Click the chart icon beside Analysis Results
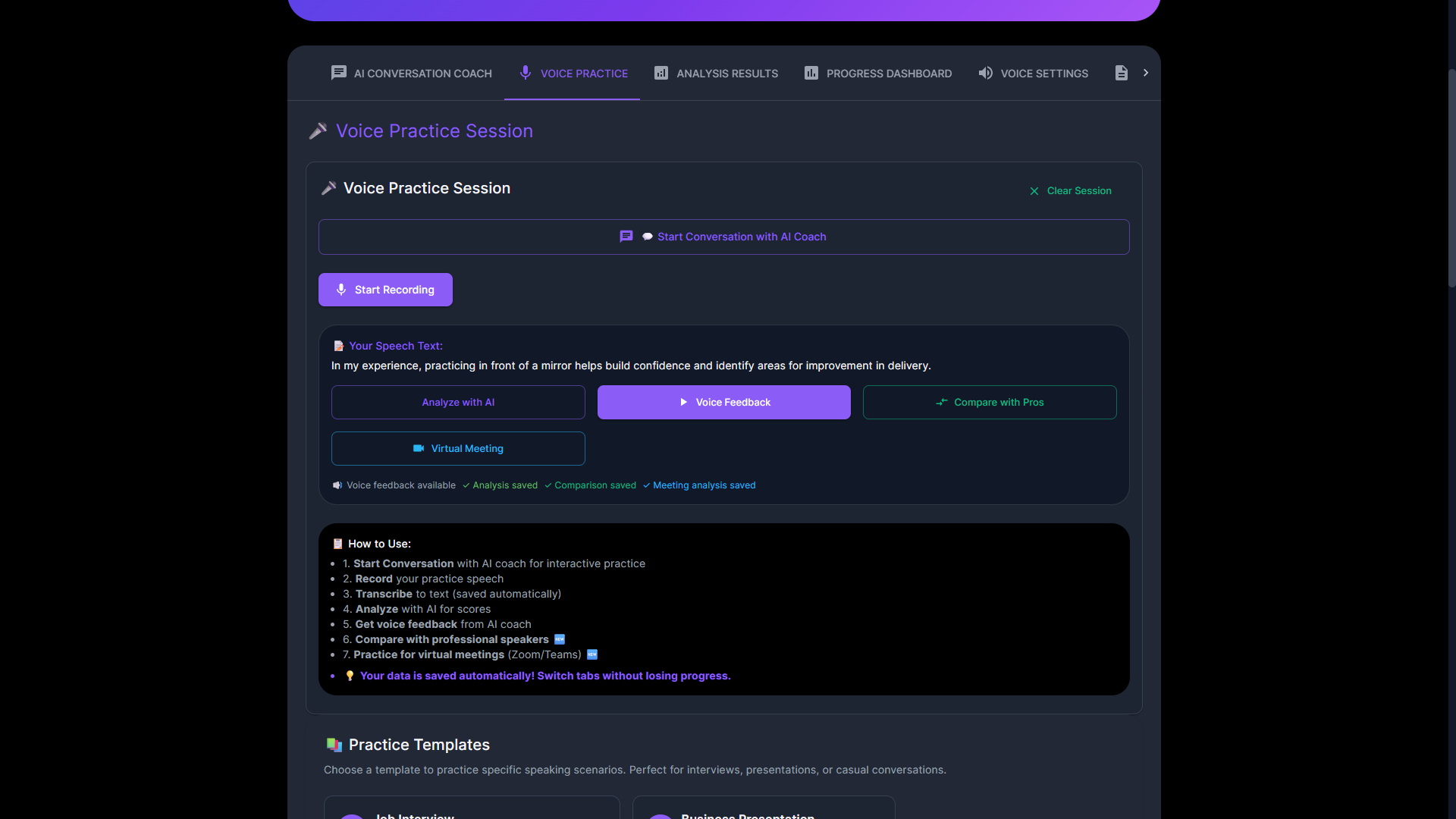This screenshot has width=1456, height=819. tap(661, 73)
